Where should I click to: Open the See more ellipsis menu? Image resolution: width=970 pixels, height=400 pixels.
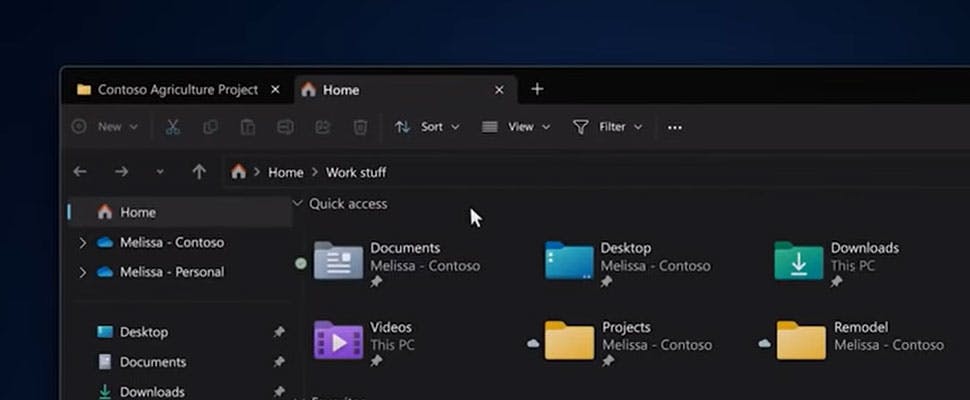(x=675, y=127)
